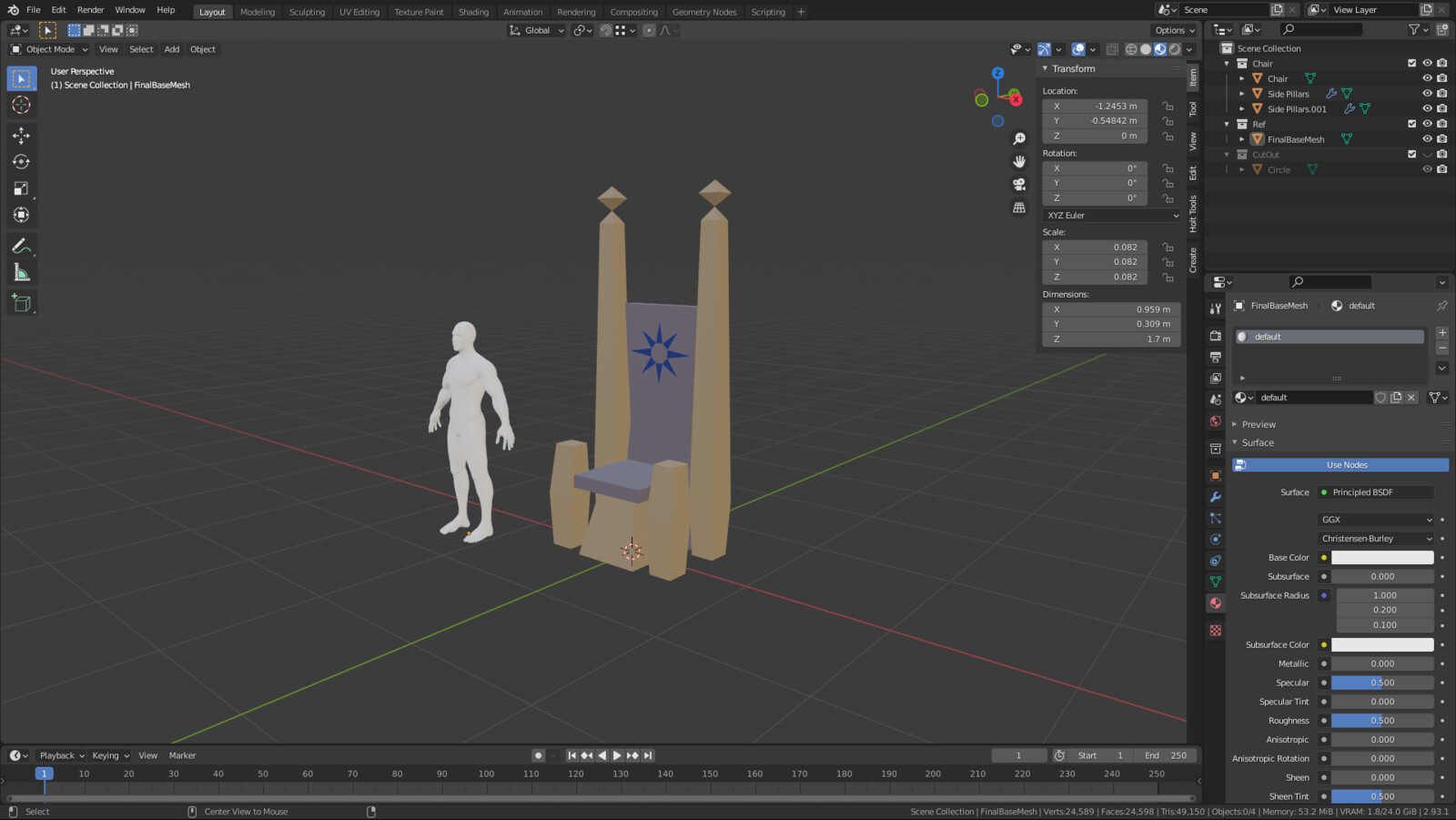Image resolution: width=1456 pixels, height=820 pixels.
Task: Open the Texture properties tab
Action: [1215, 630]
